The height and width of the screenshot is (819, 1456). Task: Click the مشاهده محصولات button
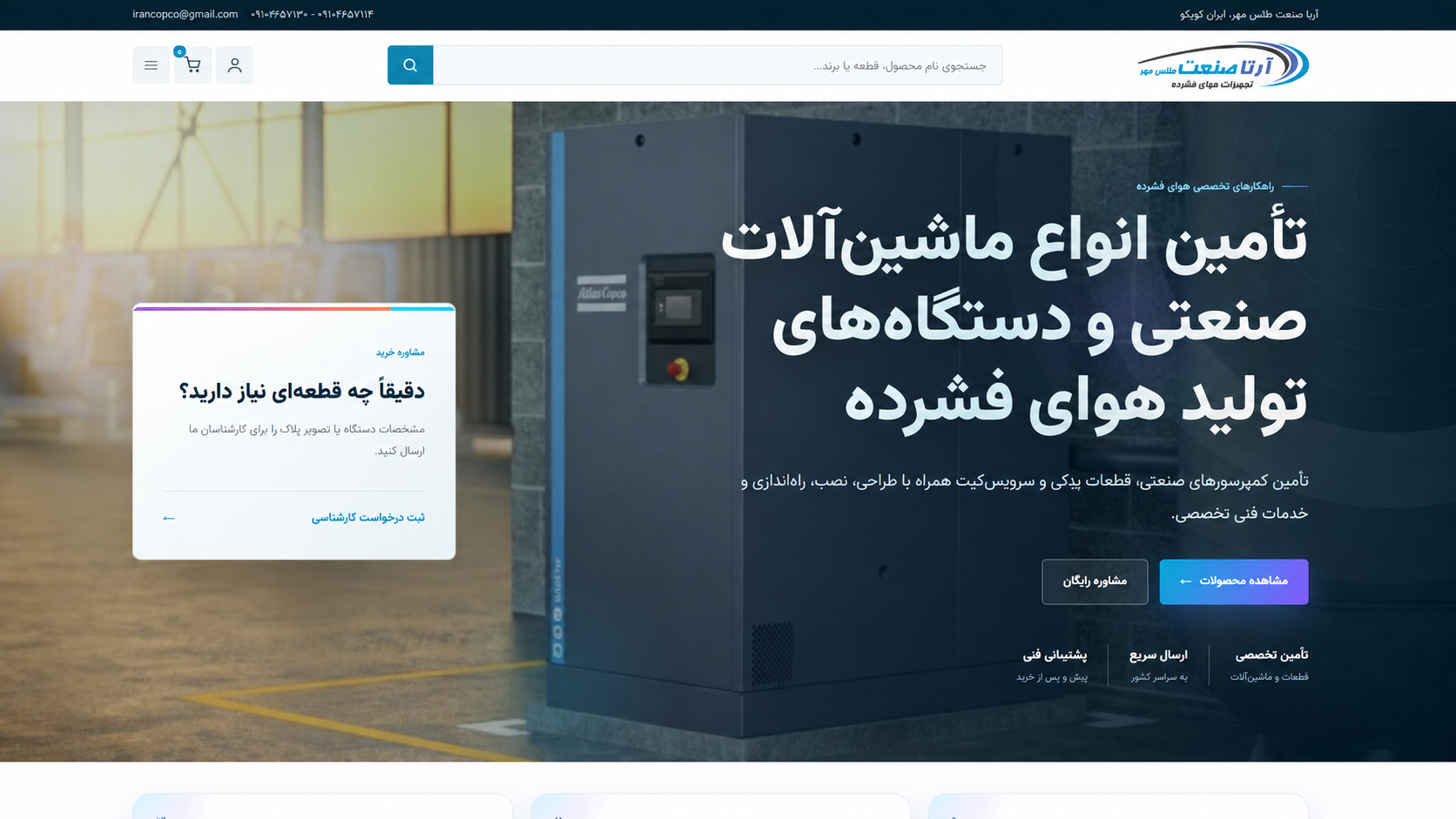click(x=1234, y=581)
